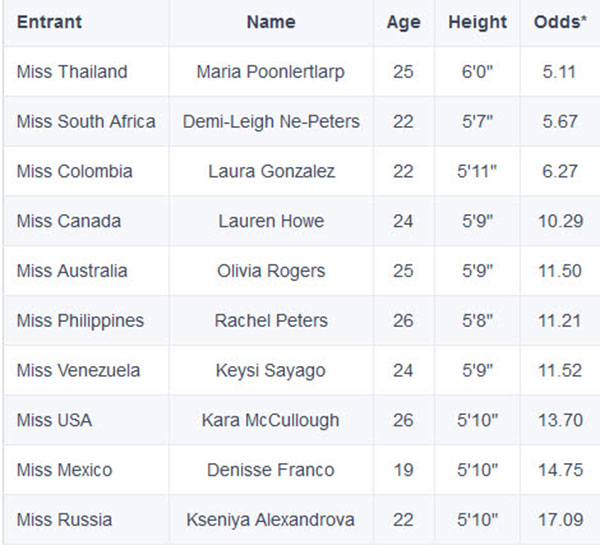Image resolution: width=600 pixels, height=545 pixels.
Task: Click the 5.11 odds value
Action: (559, 72)
